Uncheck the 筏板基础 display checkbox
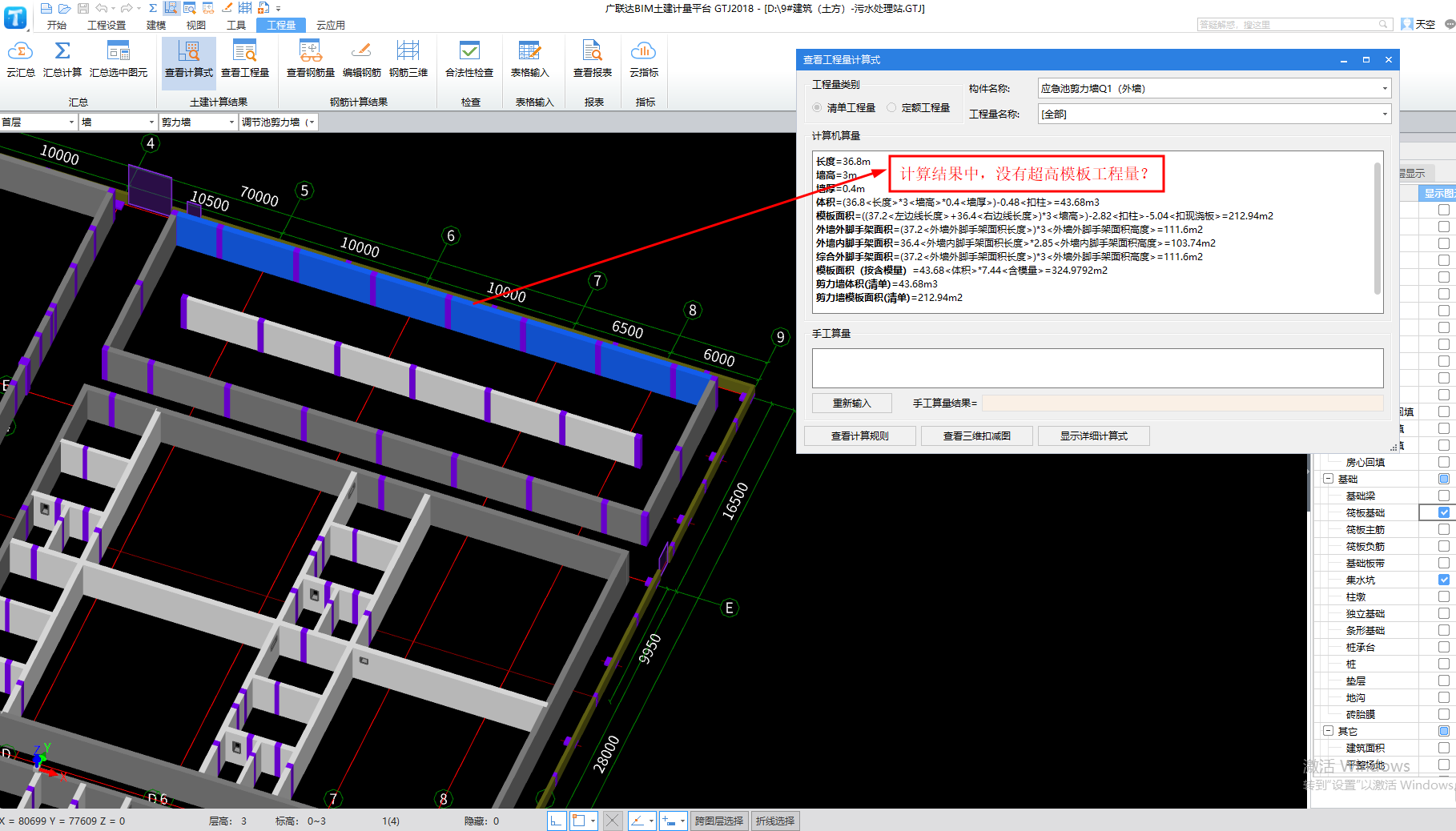Image resolution: width=1456 pixels, height=831 pixels. tap(1443, 512)
